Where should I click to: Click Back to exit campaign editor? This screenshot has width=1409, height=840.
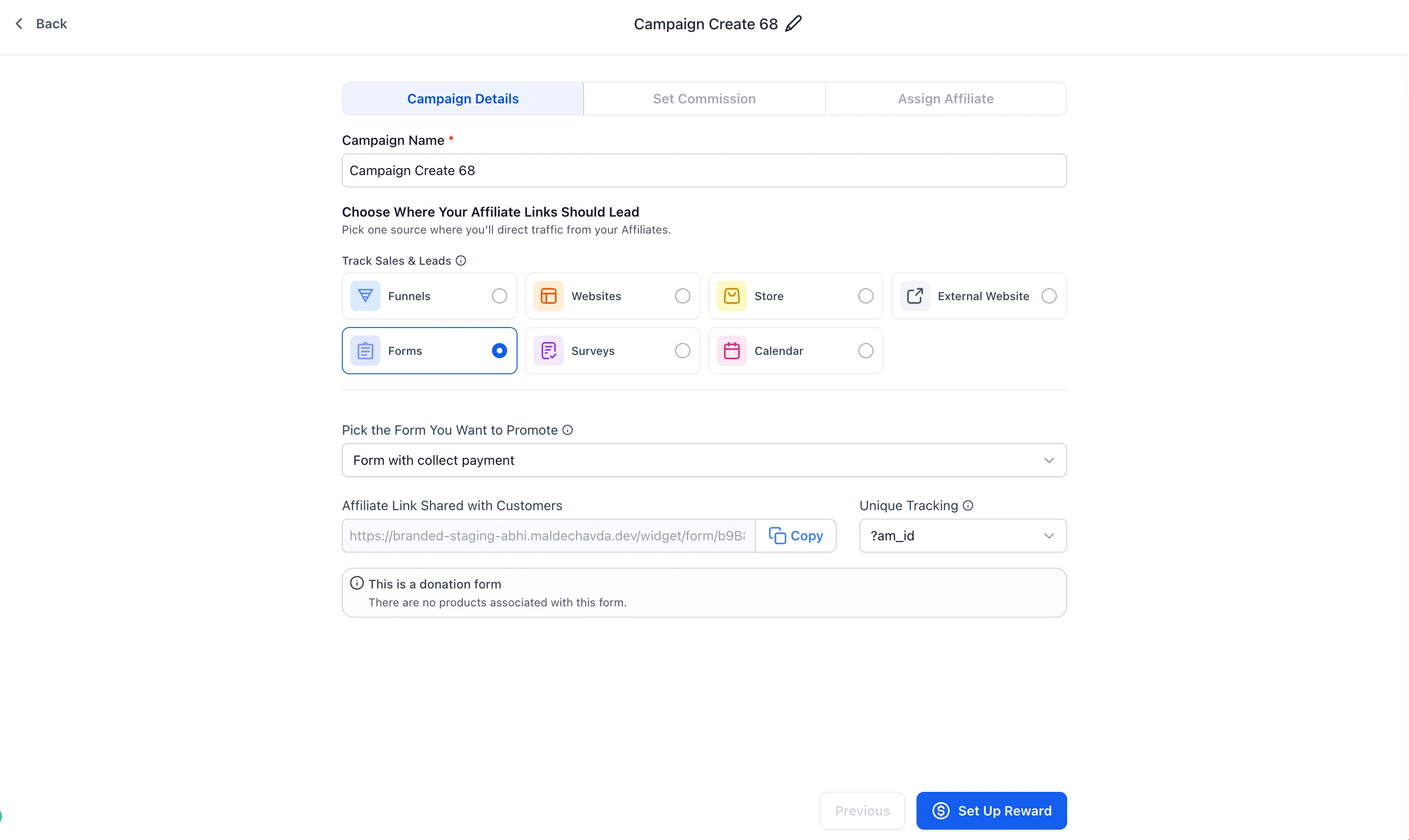pos(40,23)
